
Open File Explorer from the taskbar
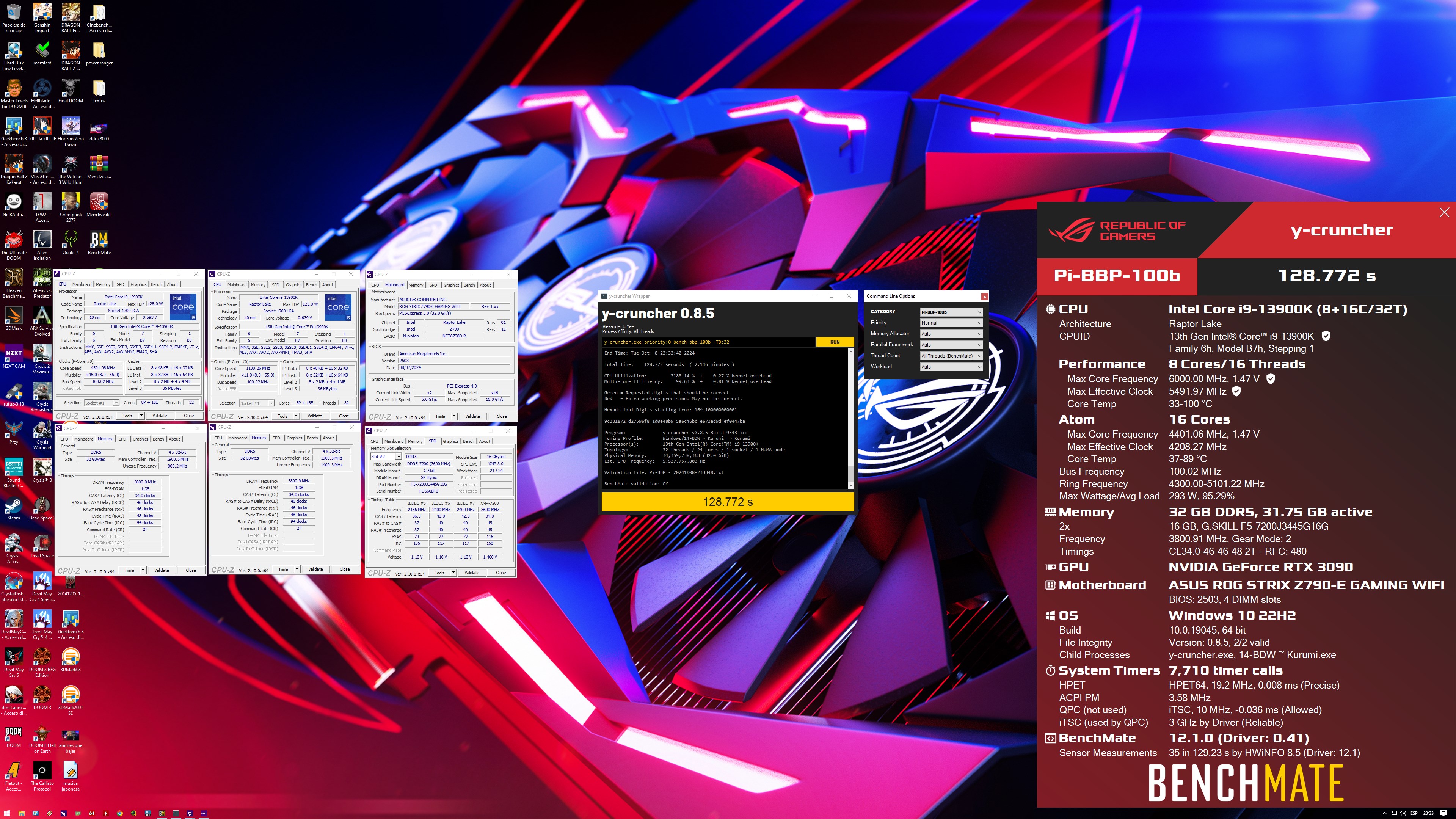coord(22,813)
